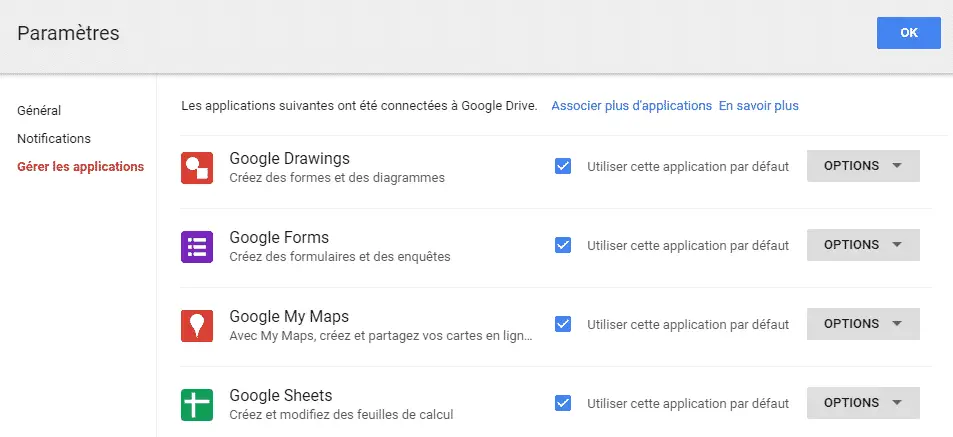Open the OPTIONS dropdown for Google Drawings
The height and width of the screenshot is (437, 953).
pyautogui.click(x=863, y=166)
